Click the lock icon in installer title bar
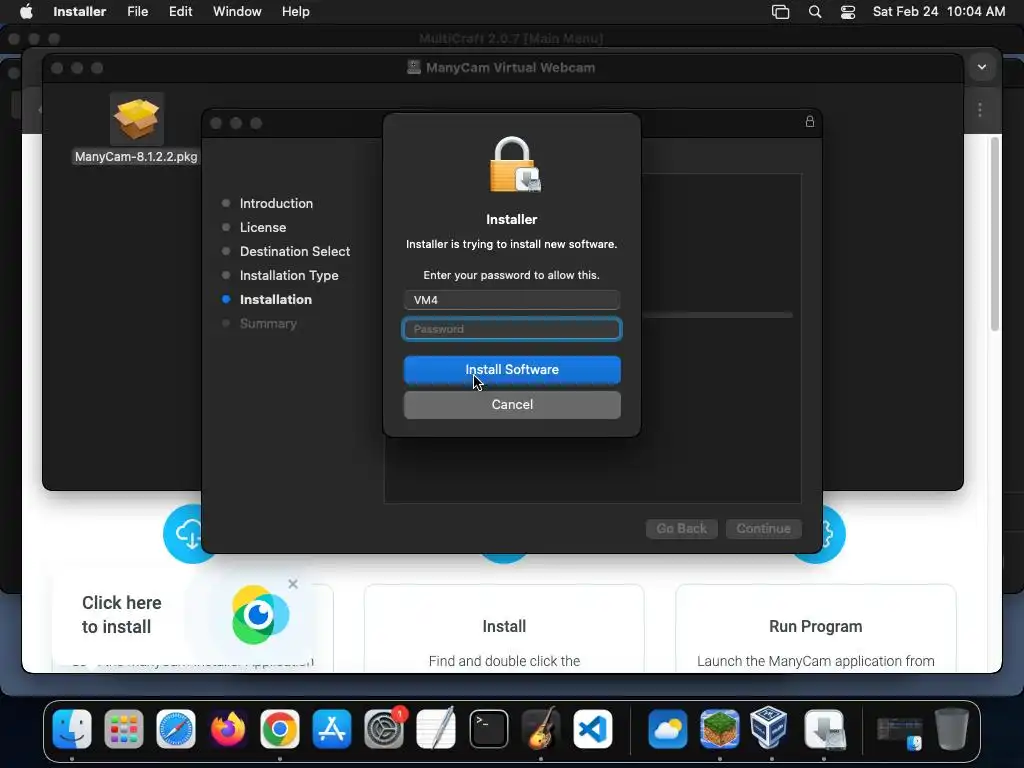 (810, 121)
